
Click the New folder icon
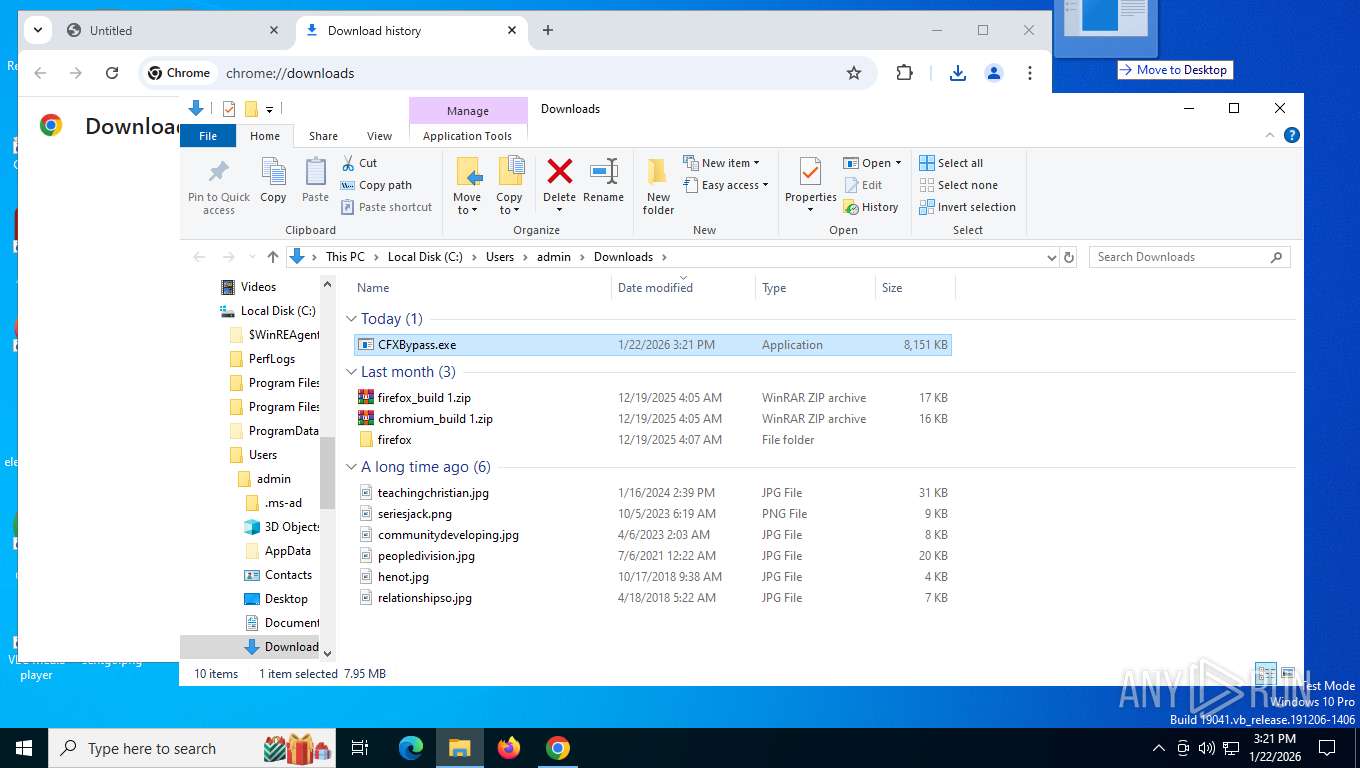click(658, 172)
